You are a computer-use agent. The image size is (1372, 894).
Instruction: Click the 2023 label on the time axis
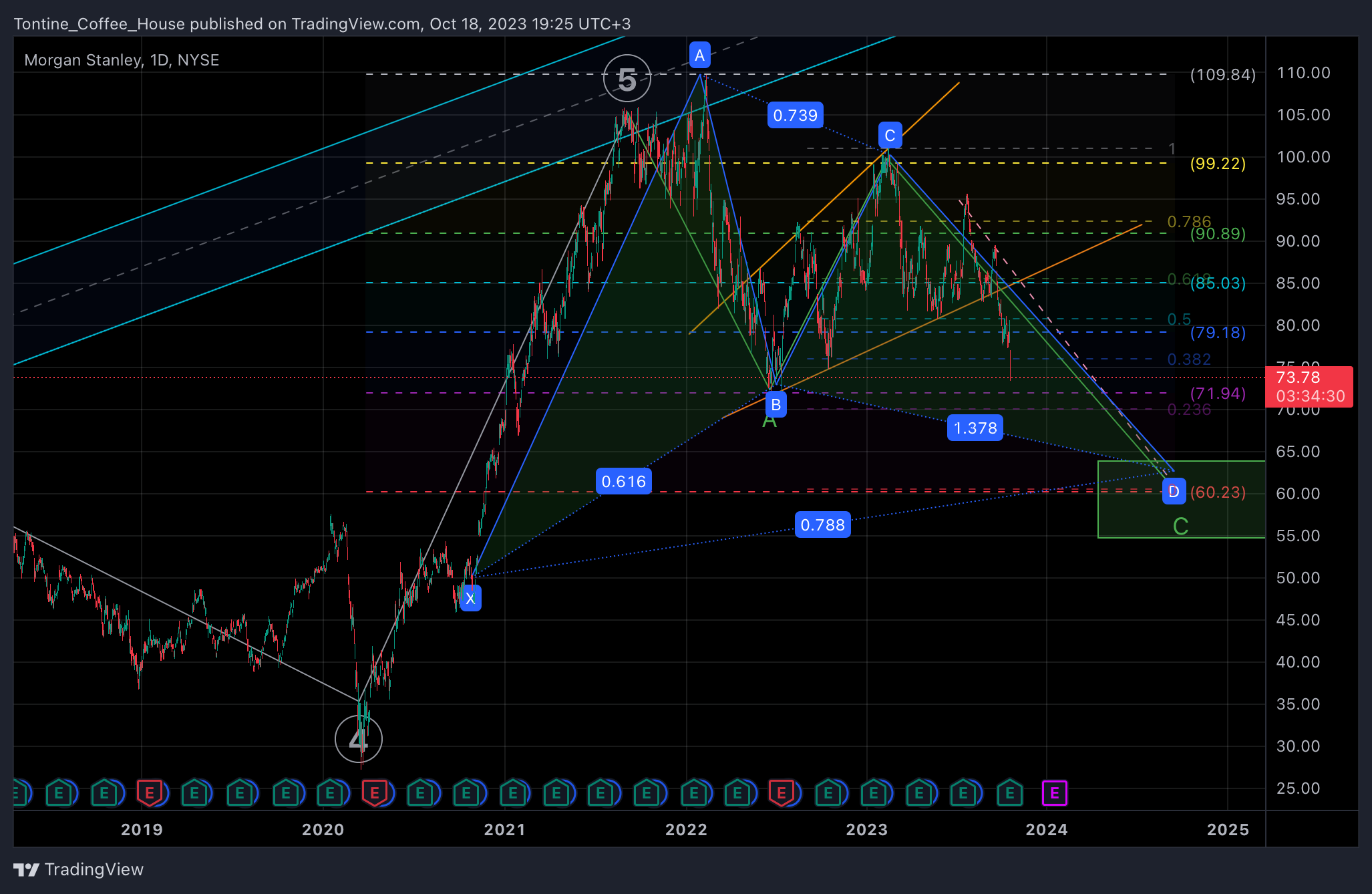click(x=866, y=830)
